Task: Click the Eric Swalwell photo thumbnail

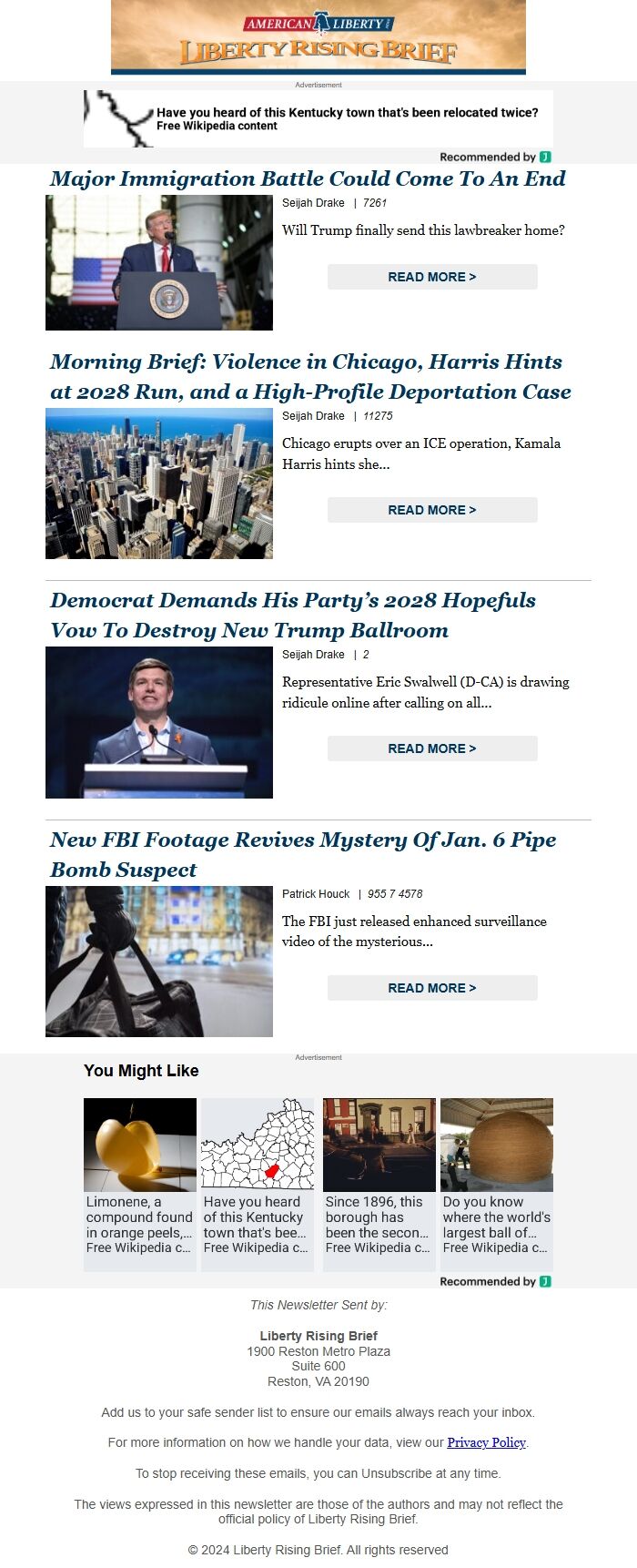Action: (159, 722)
